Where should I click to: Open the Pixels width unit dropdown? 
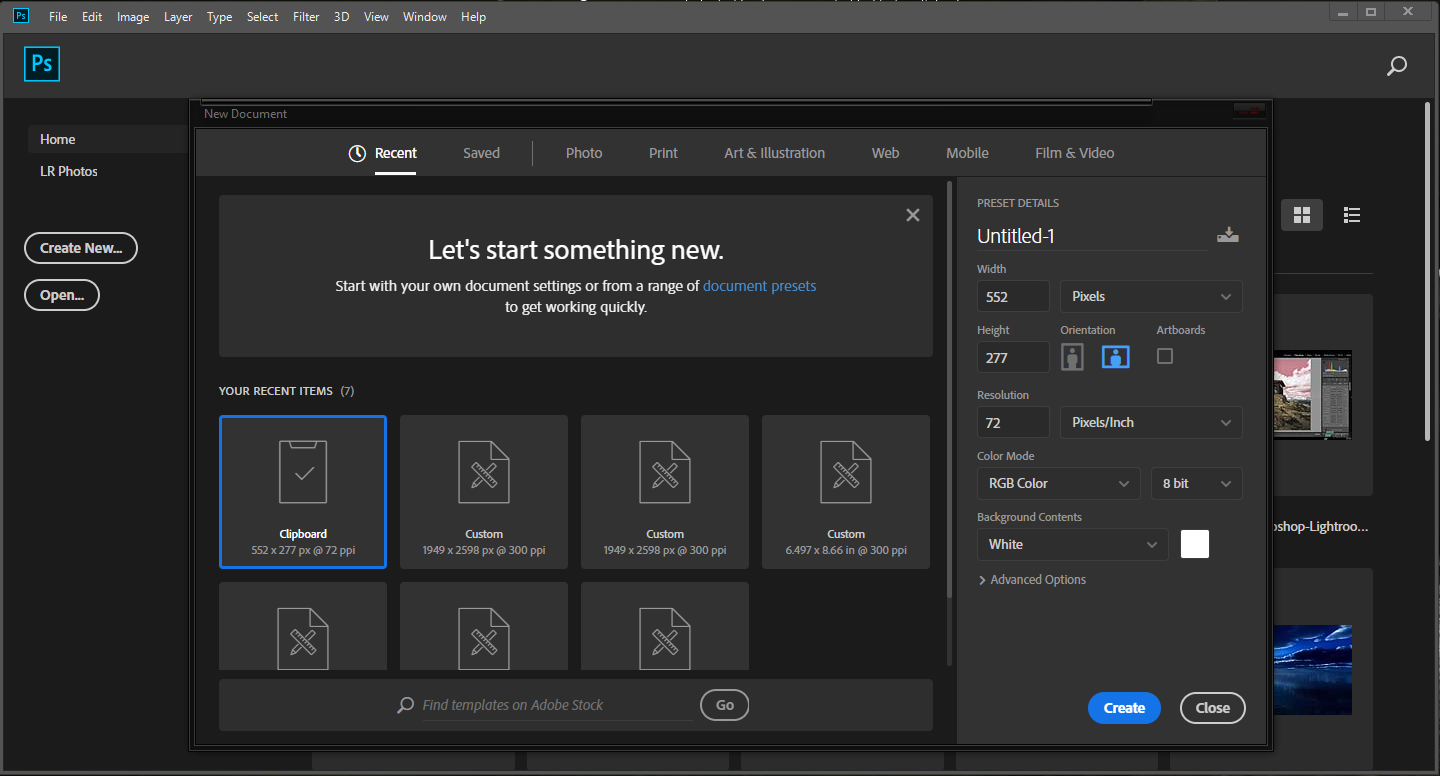[1151, 297]
